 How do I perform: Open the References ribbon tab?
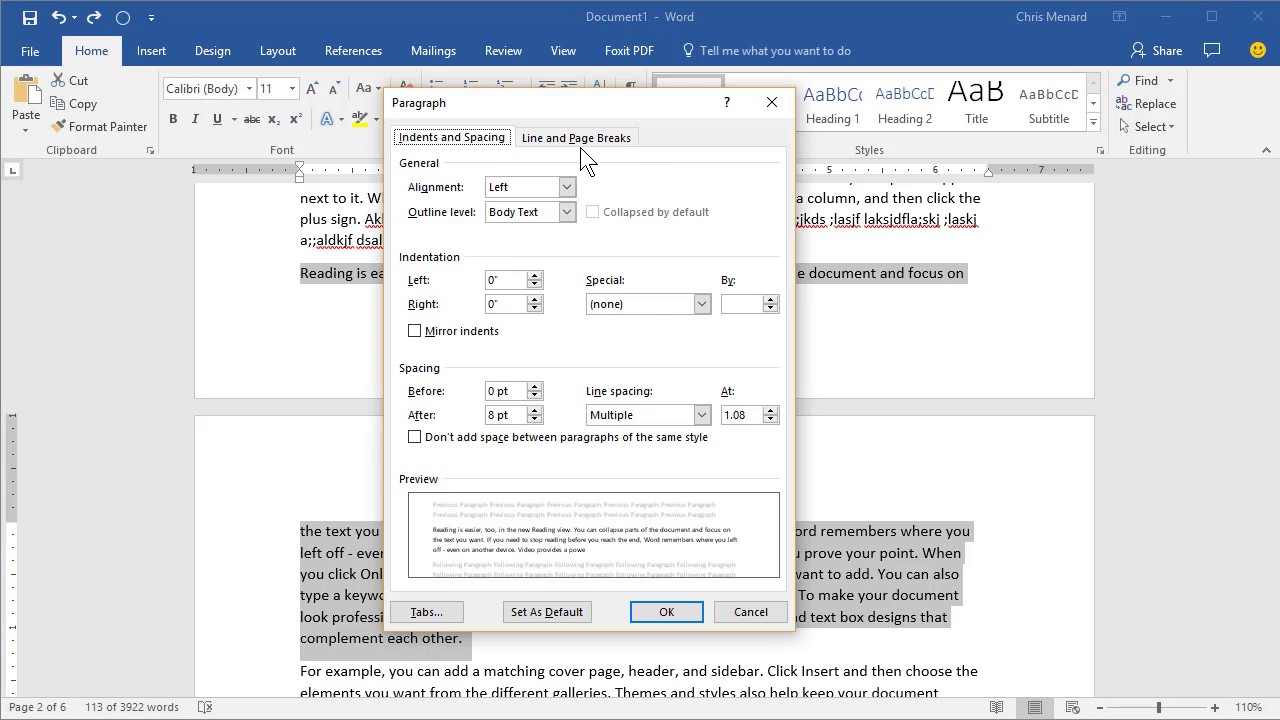pos(353,51)
